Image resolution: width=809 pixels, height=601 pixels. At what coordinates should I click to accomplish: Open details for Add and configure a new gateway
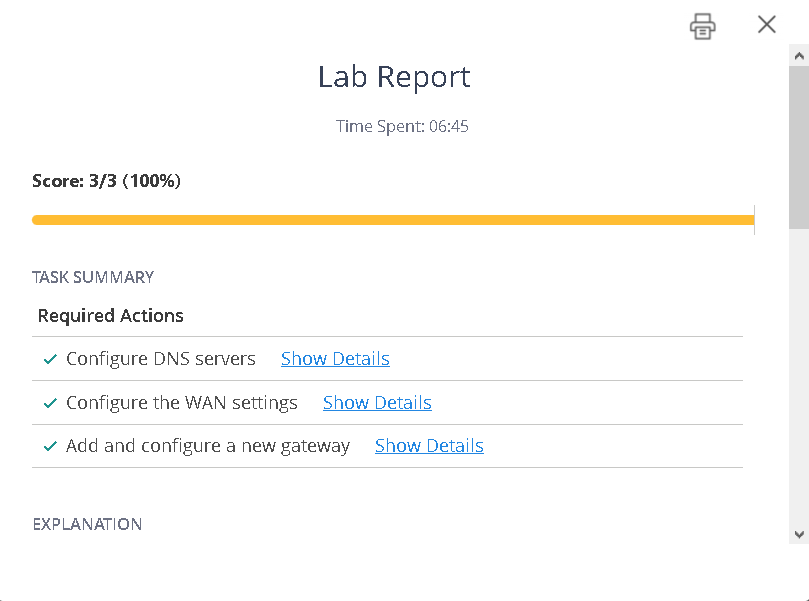[x=429, y=446]
